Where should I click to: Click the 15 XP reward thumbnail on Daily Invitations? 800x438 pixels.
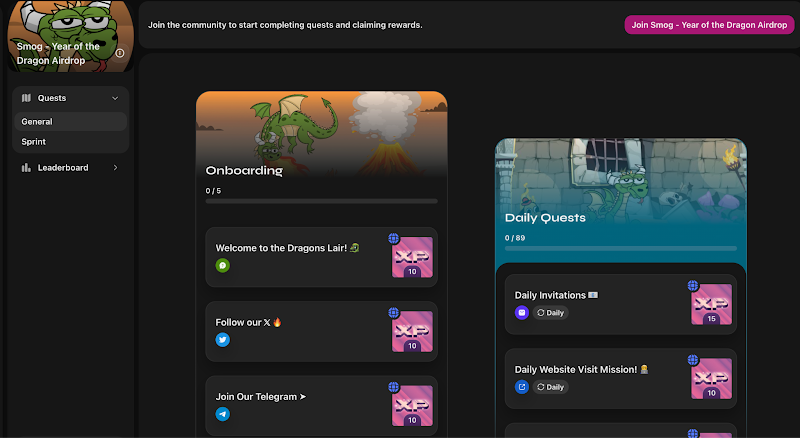[x=711, y=304]
